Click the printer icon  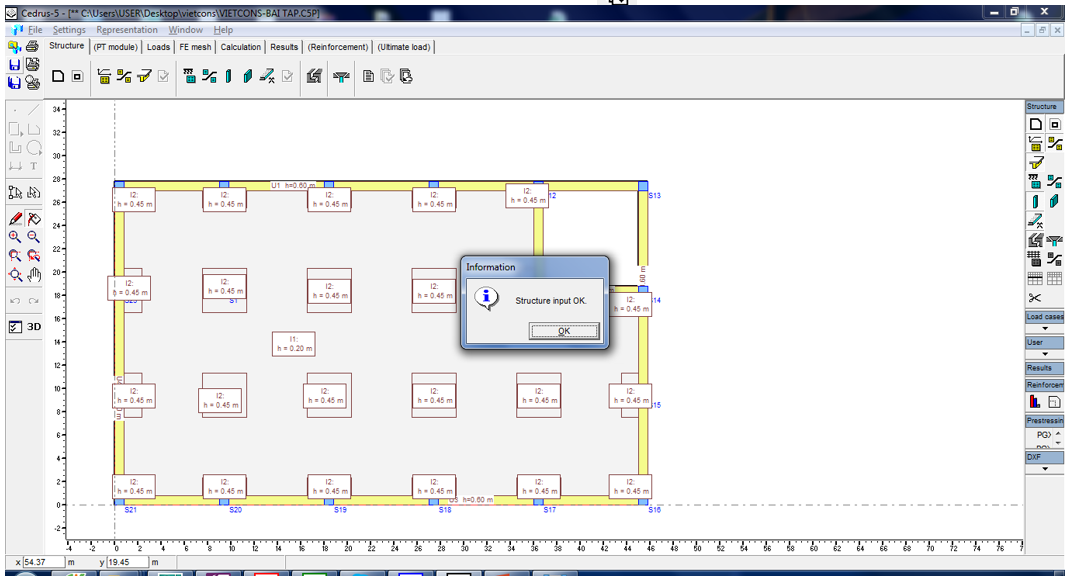(x=32, y=46)
